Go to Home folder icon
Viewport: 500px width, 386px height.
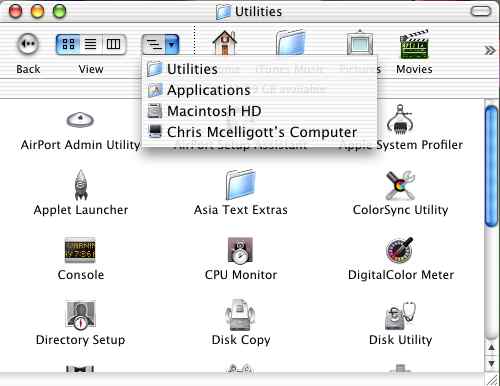pyautogui.click(x=225, y=42)
